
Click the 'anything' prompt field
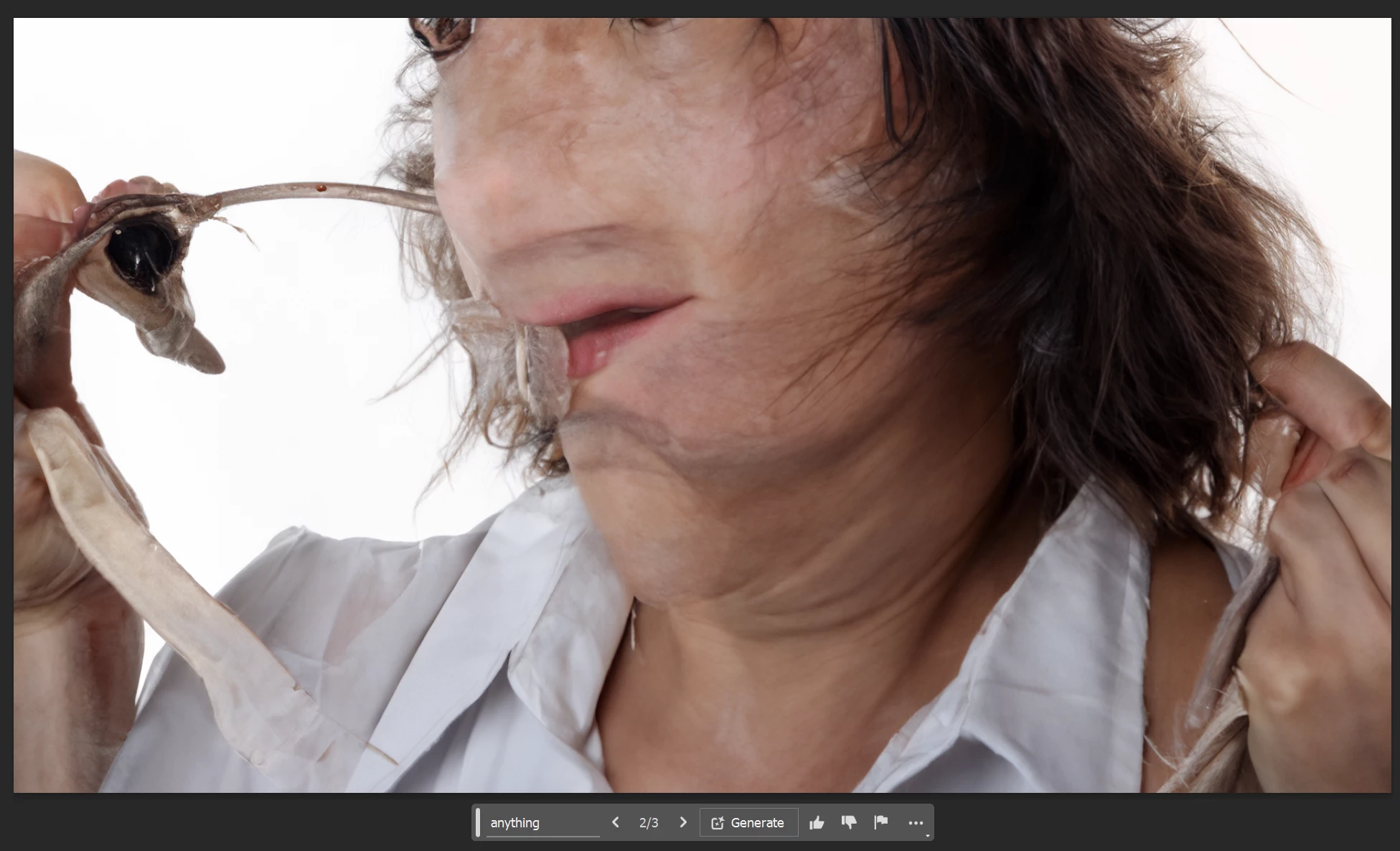(542, 822)
